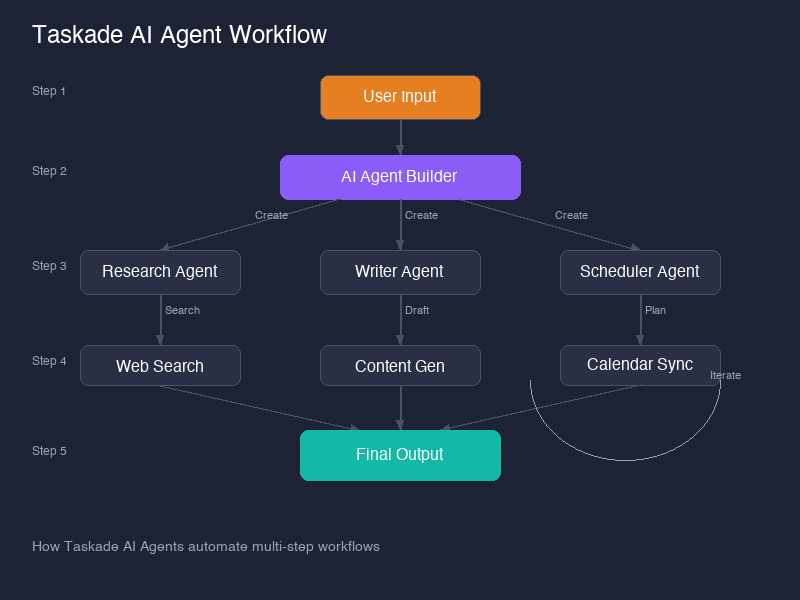Click the Create label above Research Agent
800x600 pixels.
270,215
